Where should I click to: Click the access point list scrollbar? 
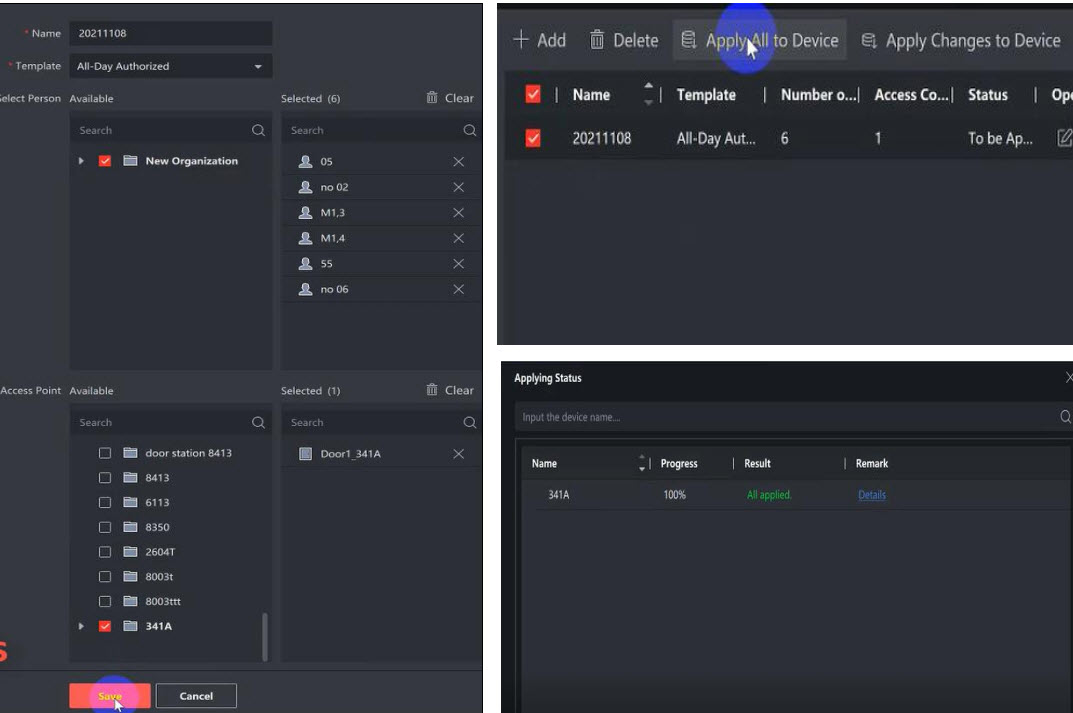(265, 636)
